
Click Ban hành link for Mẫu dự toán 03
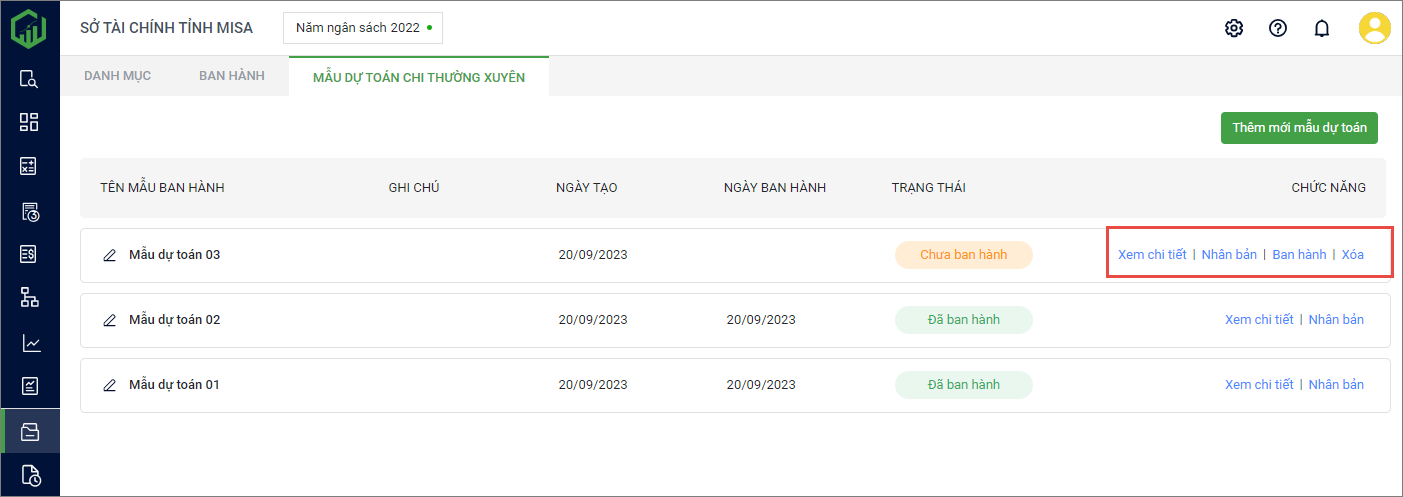(x=1299, y=255)
